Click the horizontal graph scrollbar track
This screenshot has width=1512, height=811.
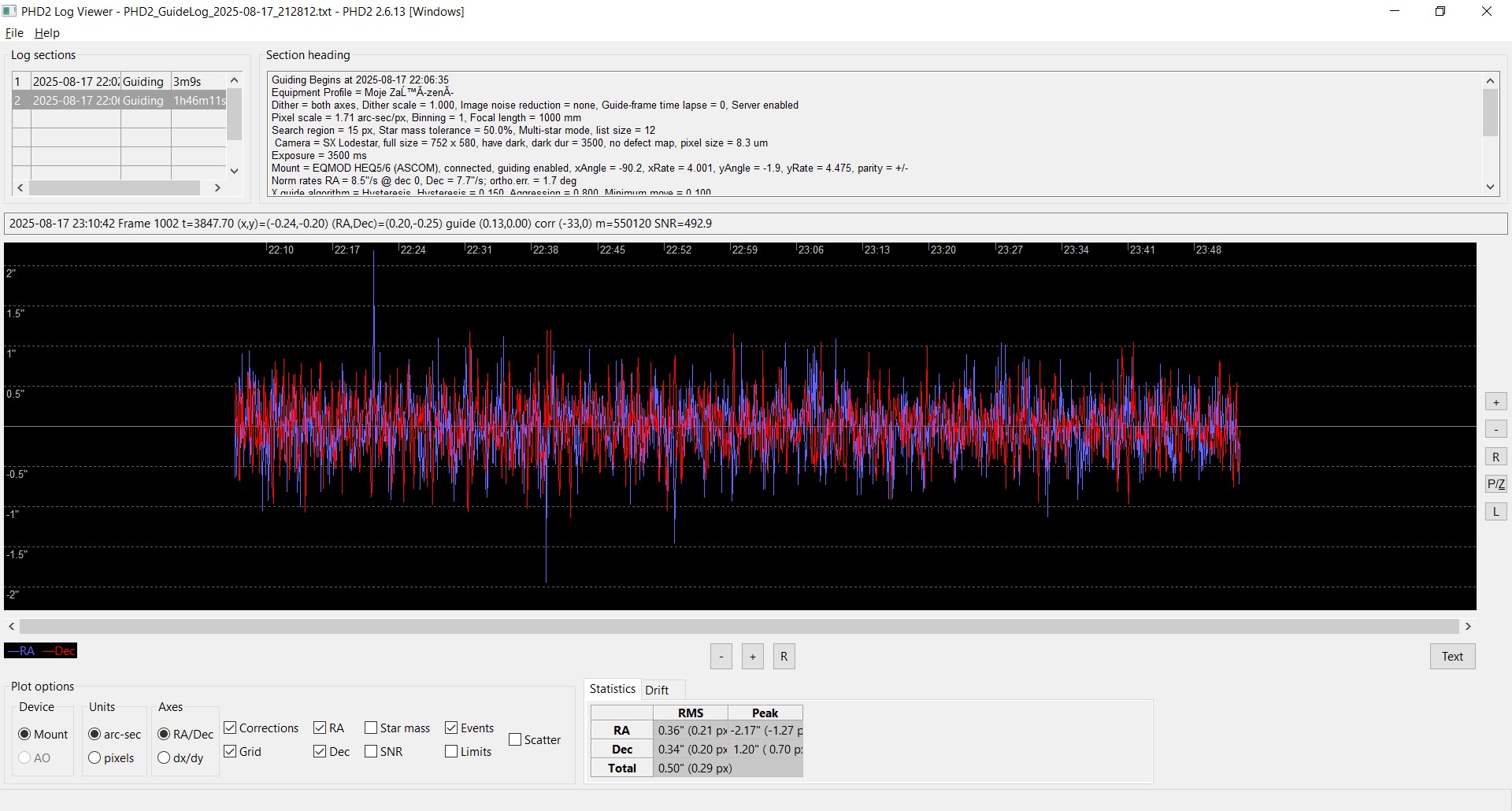tap(739, 626)
